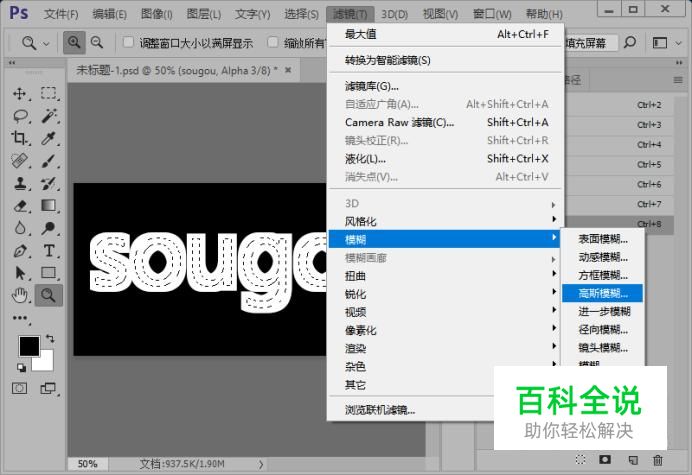Toggle the zoom all windows checkbox
Screen dimensions: 692x475
click(273, 42)
